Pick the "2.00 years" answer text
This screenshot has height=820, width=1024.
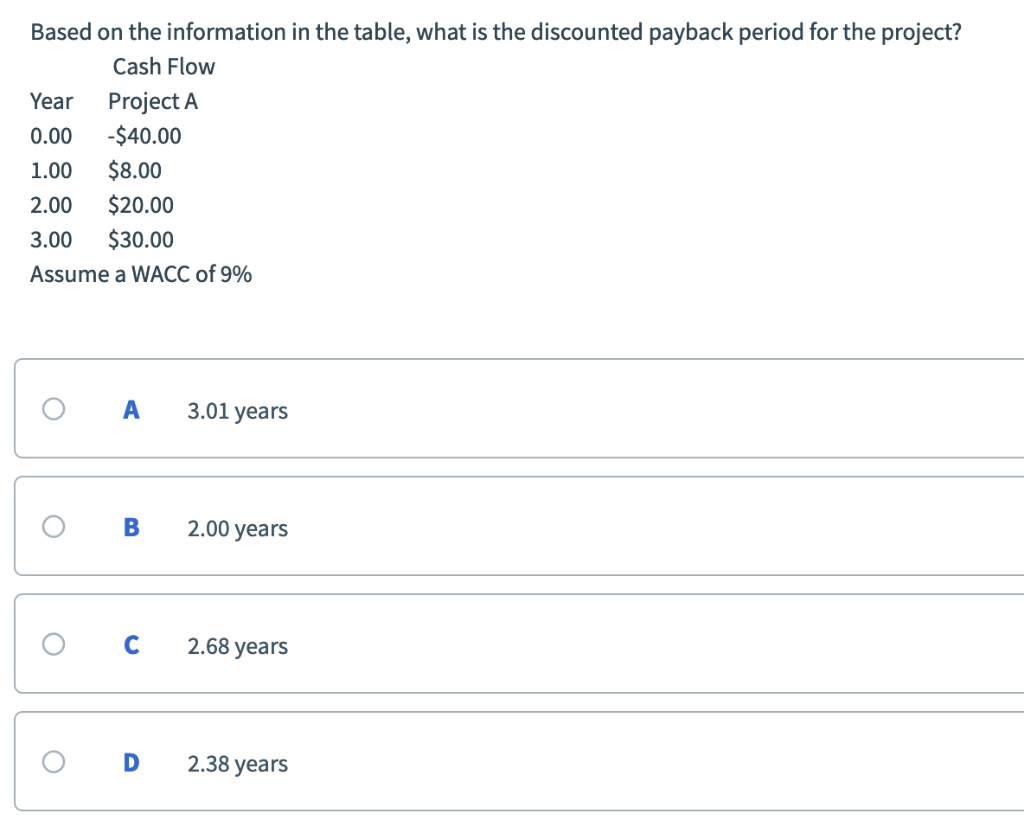(x=237, y=529)
